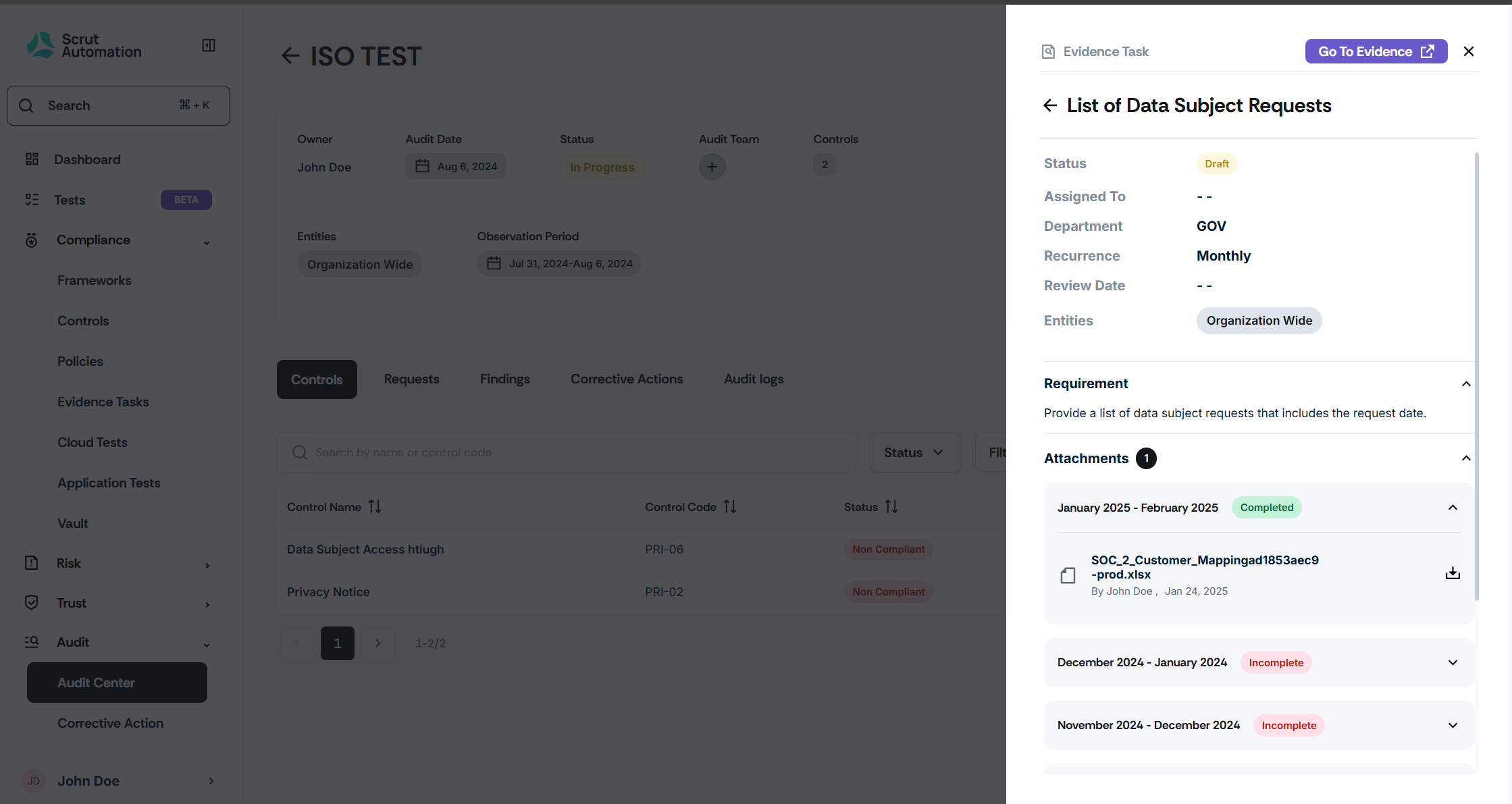Click the Go To Evidence button
Image resolution: width=1512 pixels, height=804 pixels.
pyautogui.click(x=1376, y=51)
